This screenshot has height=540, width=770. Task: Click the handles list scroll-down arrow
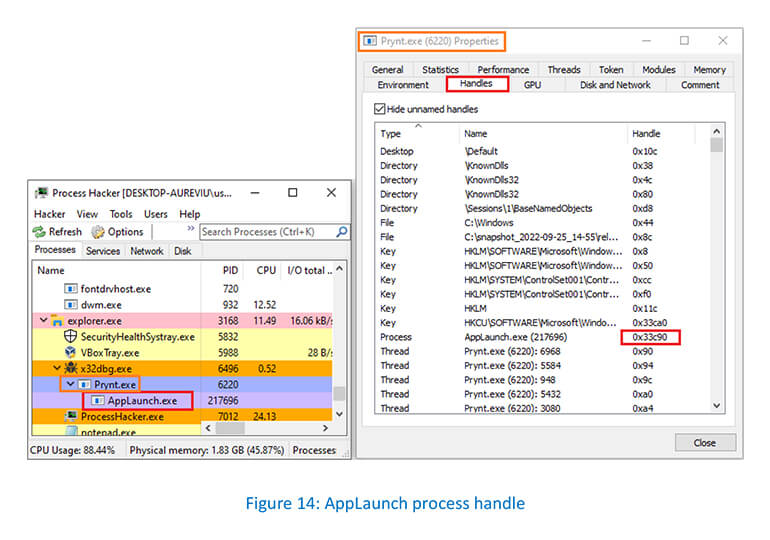point(716,405)
